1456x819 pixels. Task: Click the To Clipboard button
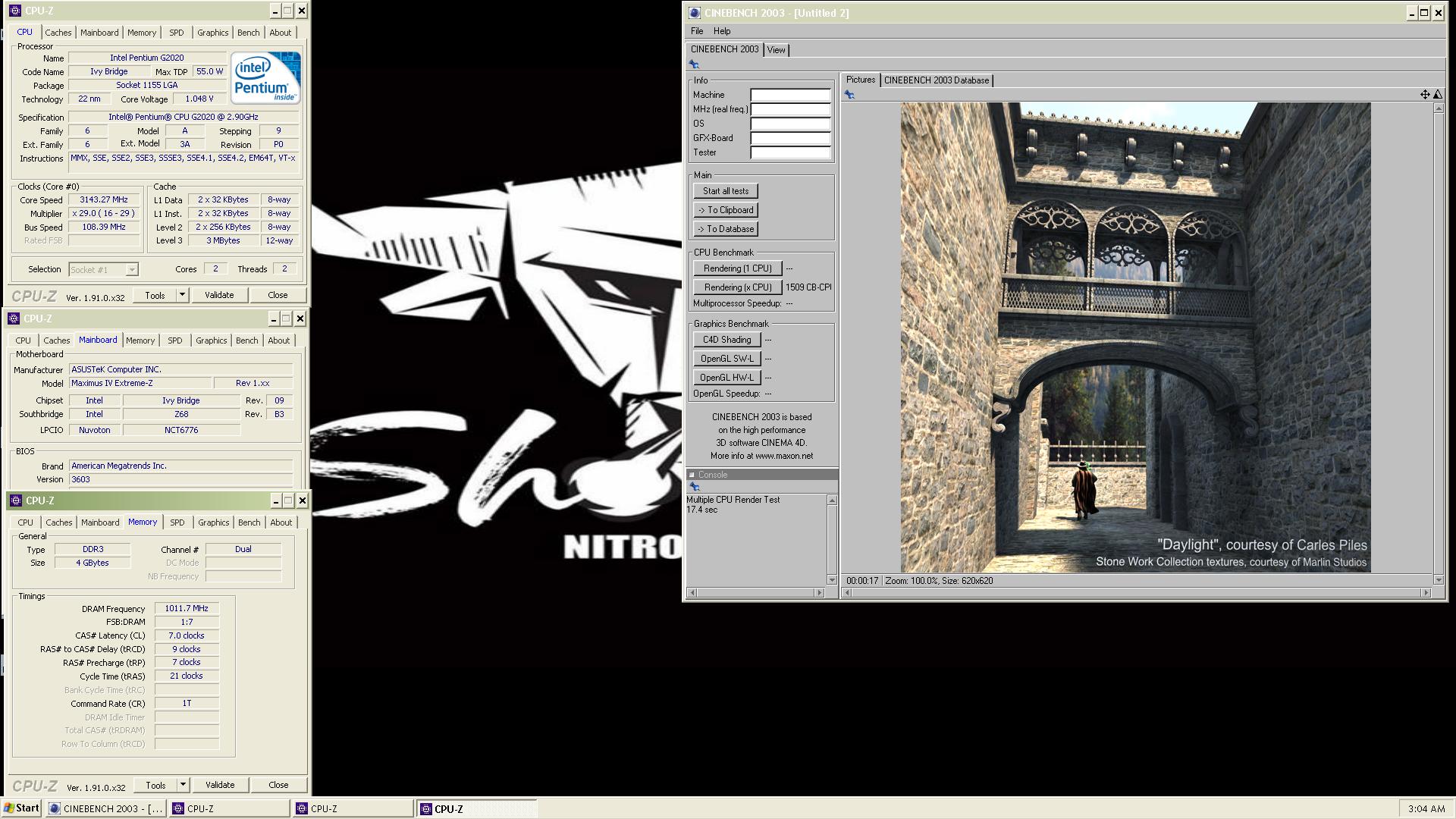coord(726,210)
